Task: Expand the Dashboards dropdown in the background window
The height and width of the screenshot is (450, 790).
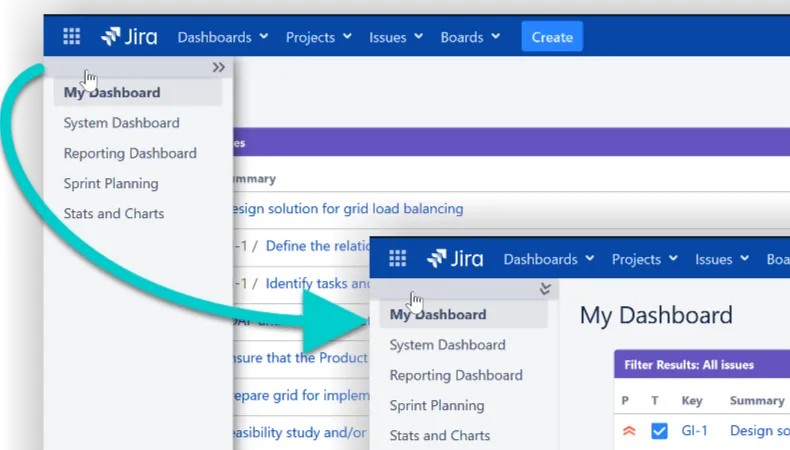Action: click(x=222, y=37)
